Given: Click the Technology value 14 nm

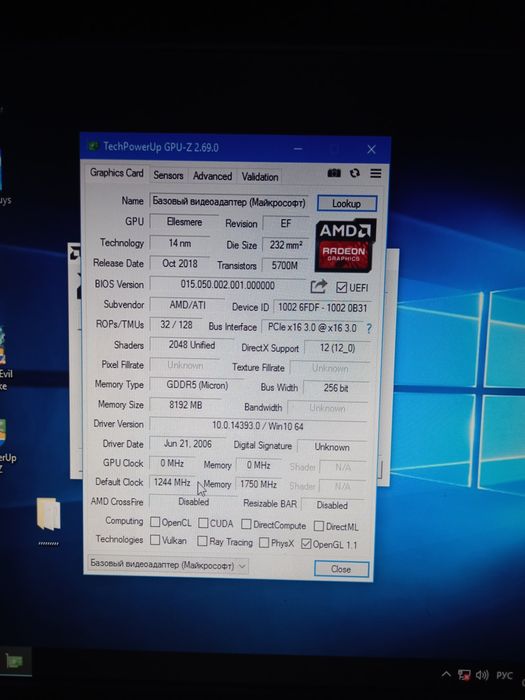Looking at the screenshot, I should pos(179,243).
